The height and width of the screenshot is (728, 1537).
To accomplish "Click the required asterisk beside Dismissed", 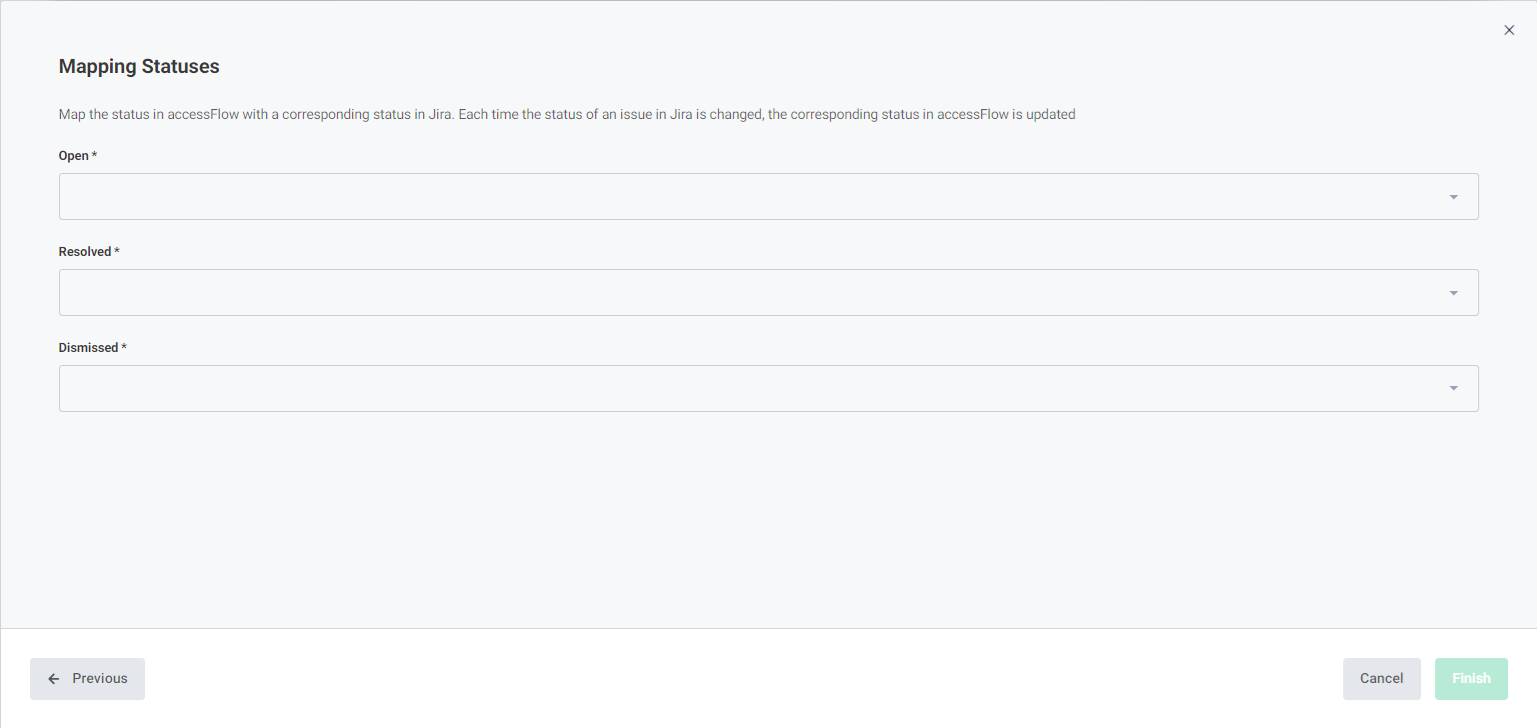I will point(124,347).
